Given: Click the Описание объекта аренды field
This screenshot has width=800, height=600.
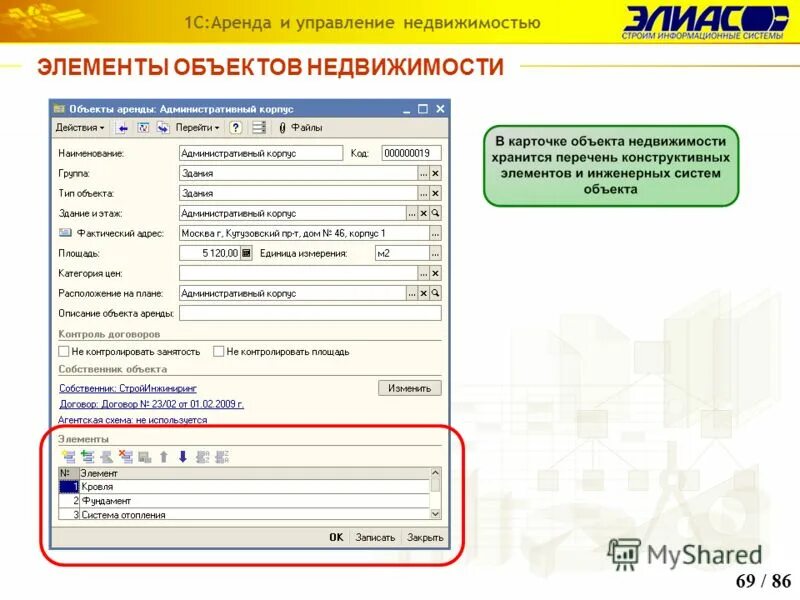Looking at the screenshot, I should click(310, 313).
